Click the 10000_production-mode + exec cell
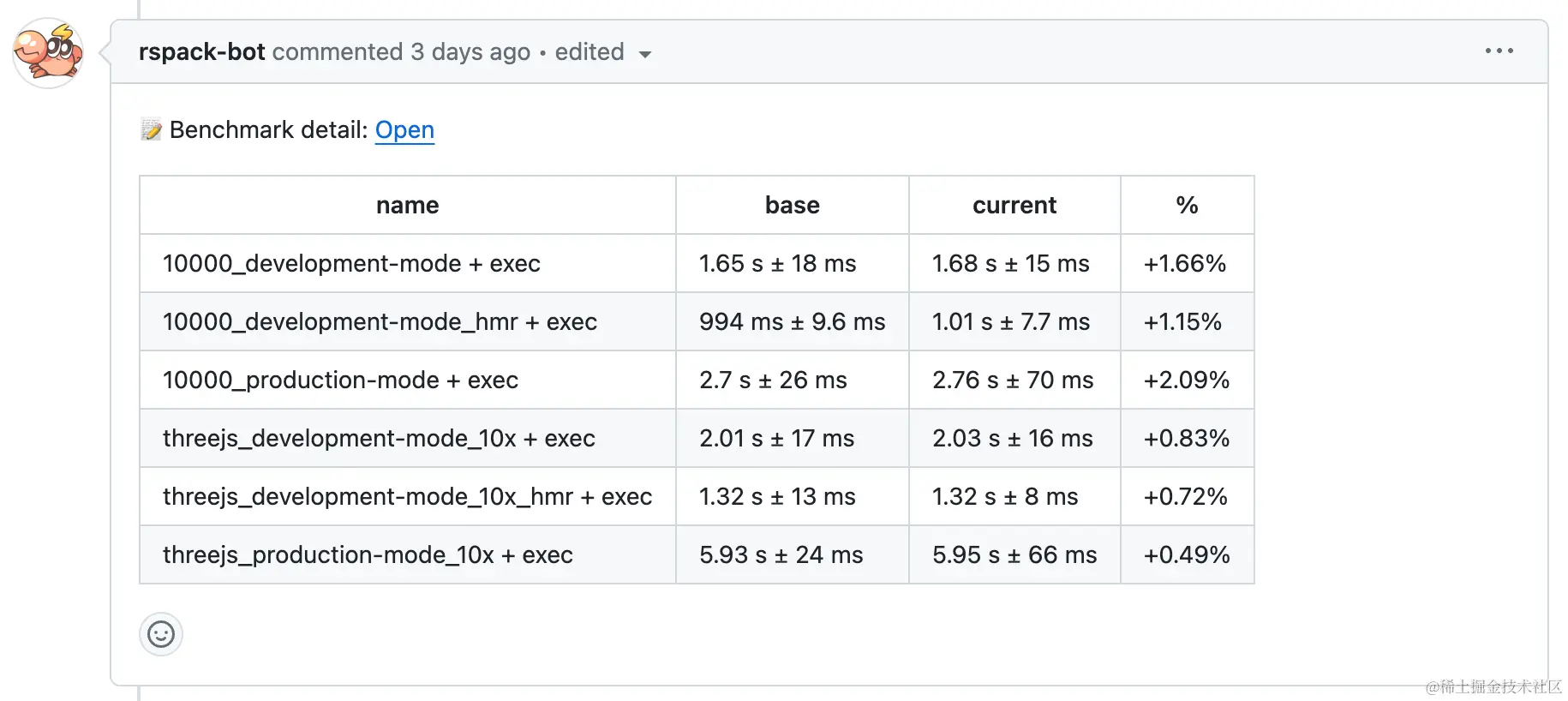Image resolution: width=1568 pixels, height=701 pixels. click(x=340, y=380)
